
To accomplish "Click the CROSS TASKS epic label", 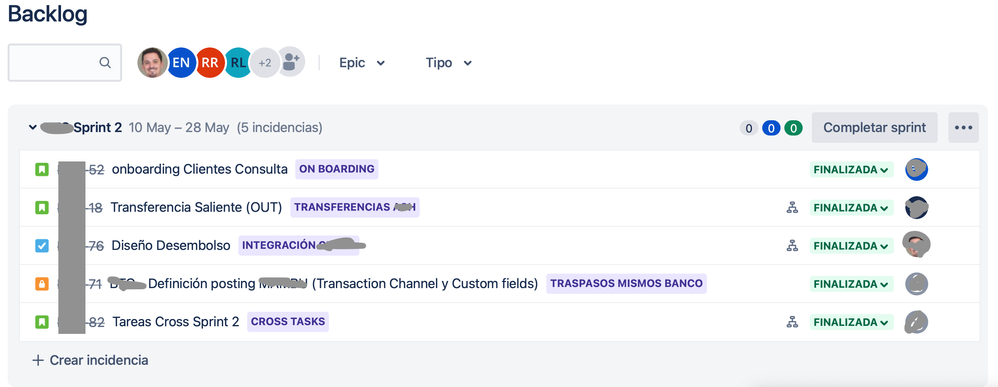I will (x=288, y=322).
